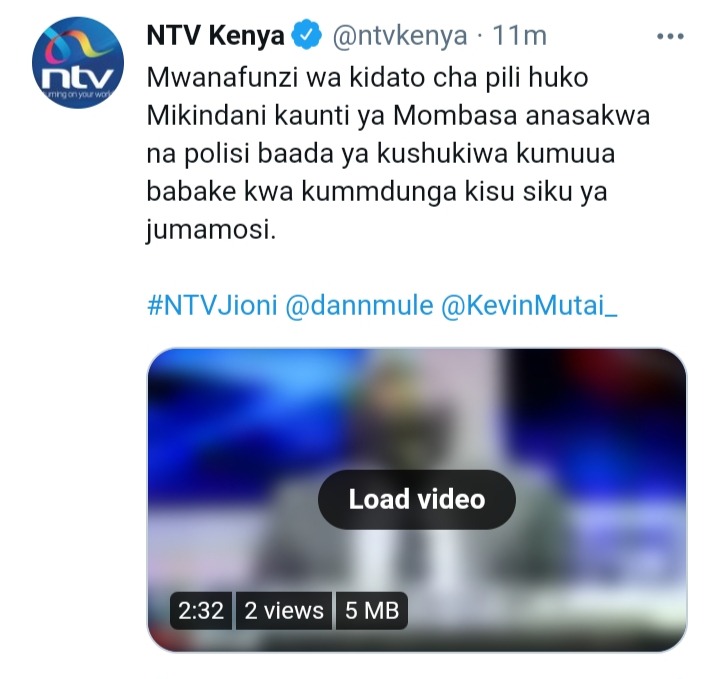
Task: Tap the Load video button
Action: 417,499
